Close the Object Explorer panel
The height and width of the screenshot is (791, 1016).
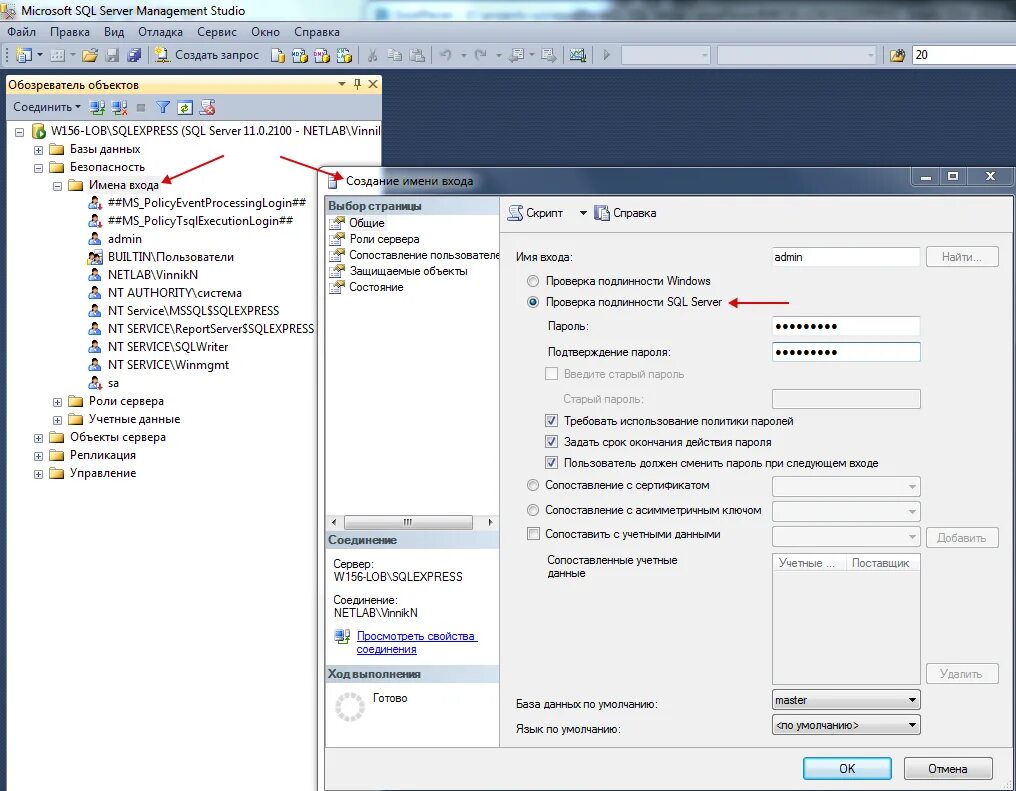(x=373, y=84)
